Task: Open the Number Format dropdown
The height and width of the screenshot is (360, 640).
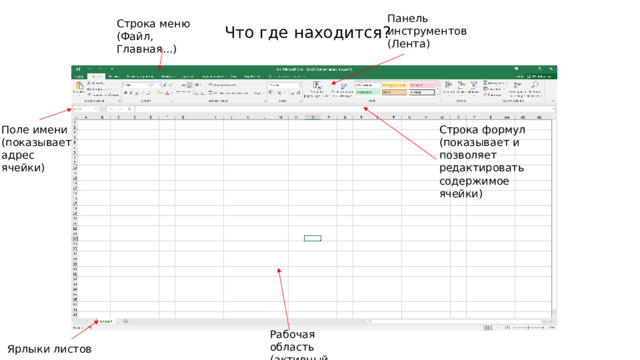Action: click(284, 85)
